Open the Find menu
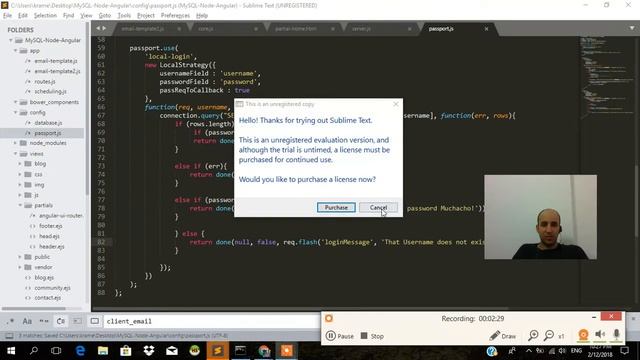The height and width of the screenshot is (360, 640). click(x=68, y=16)
